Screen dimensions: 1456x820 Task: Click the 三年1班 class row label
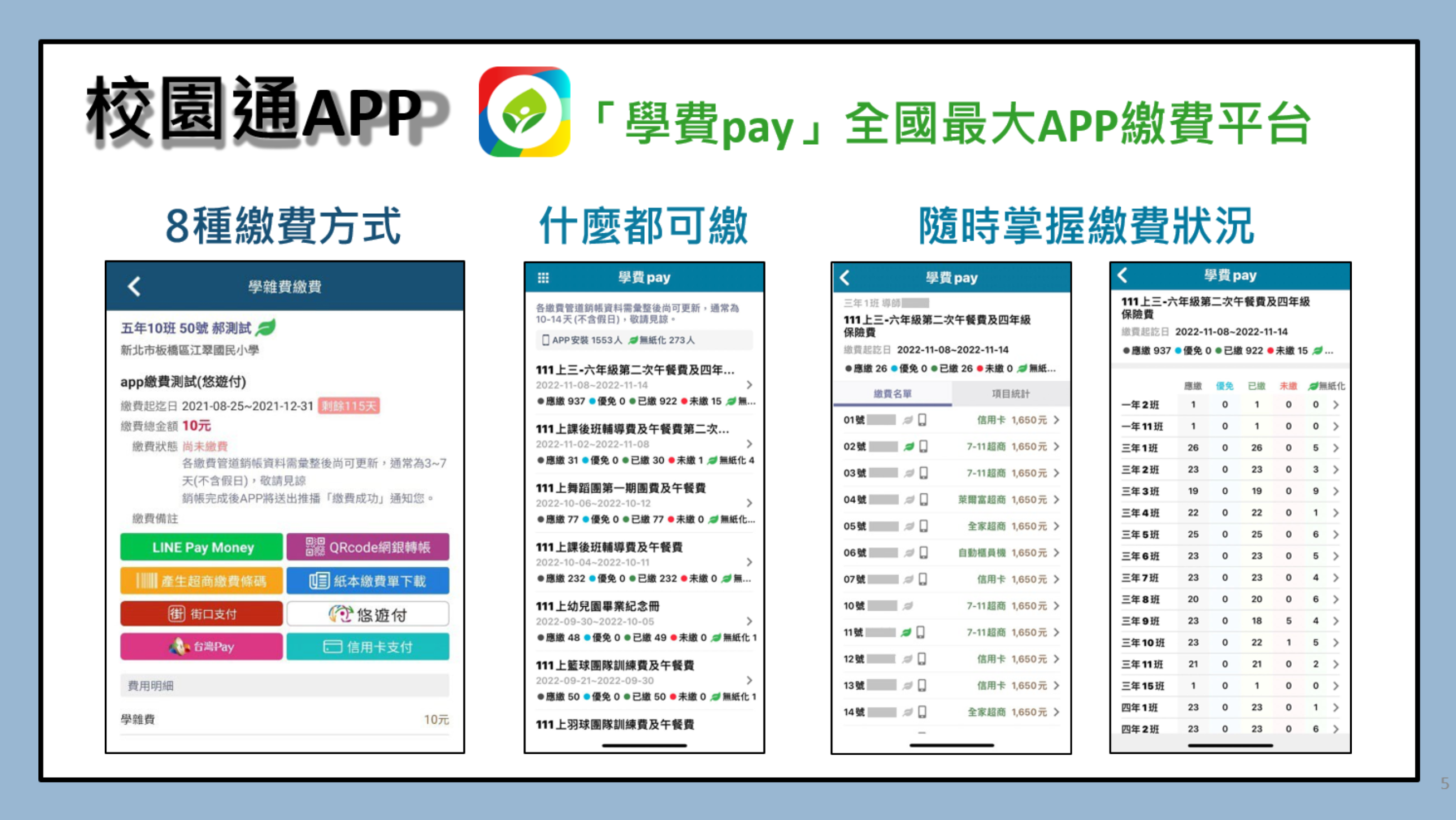(x=1140, y=448)
